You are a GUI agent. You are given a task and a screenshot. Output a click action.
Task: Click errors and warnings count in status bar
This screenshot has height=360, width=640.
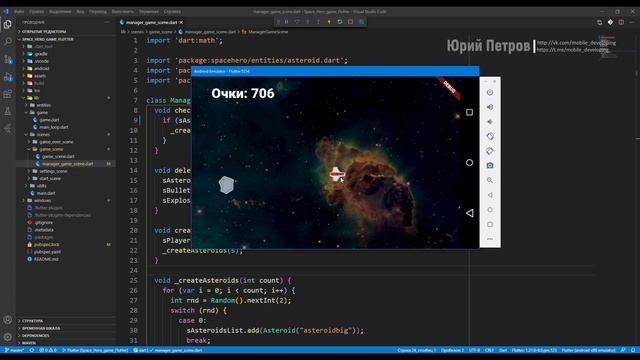(x=48, y=350)
